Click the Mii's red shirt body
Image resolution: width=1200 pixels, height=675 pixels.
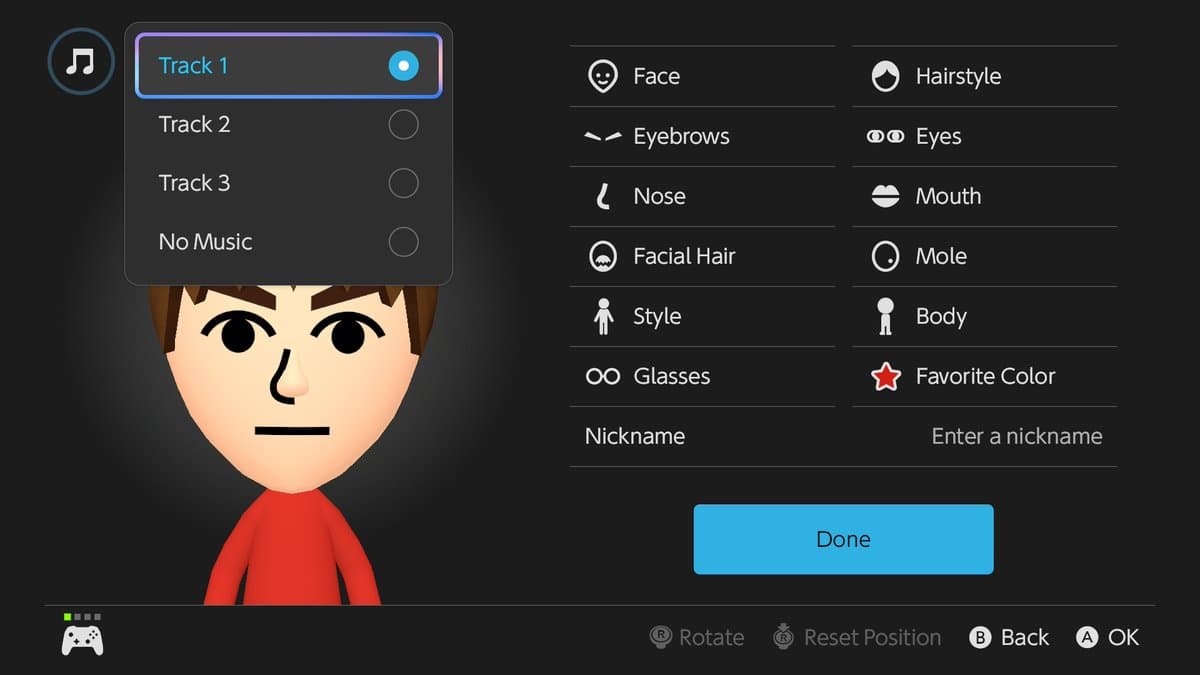292,548
